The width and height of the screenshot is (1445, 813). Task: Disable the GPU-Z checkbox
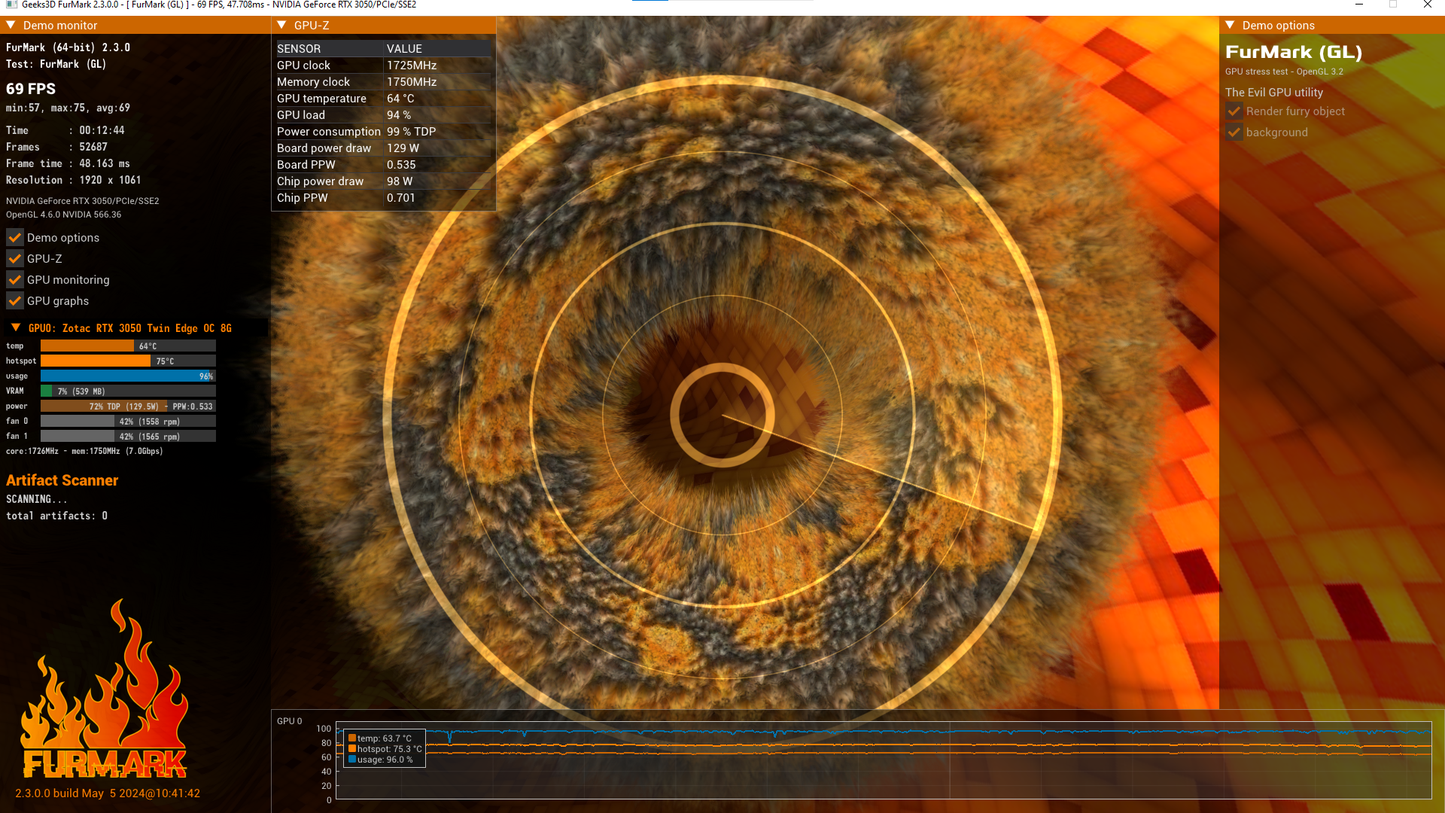pyautogui.click(x=15, y=259)
